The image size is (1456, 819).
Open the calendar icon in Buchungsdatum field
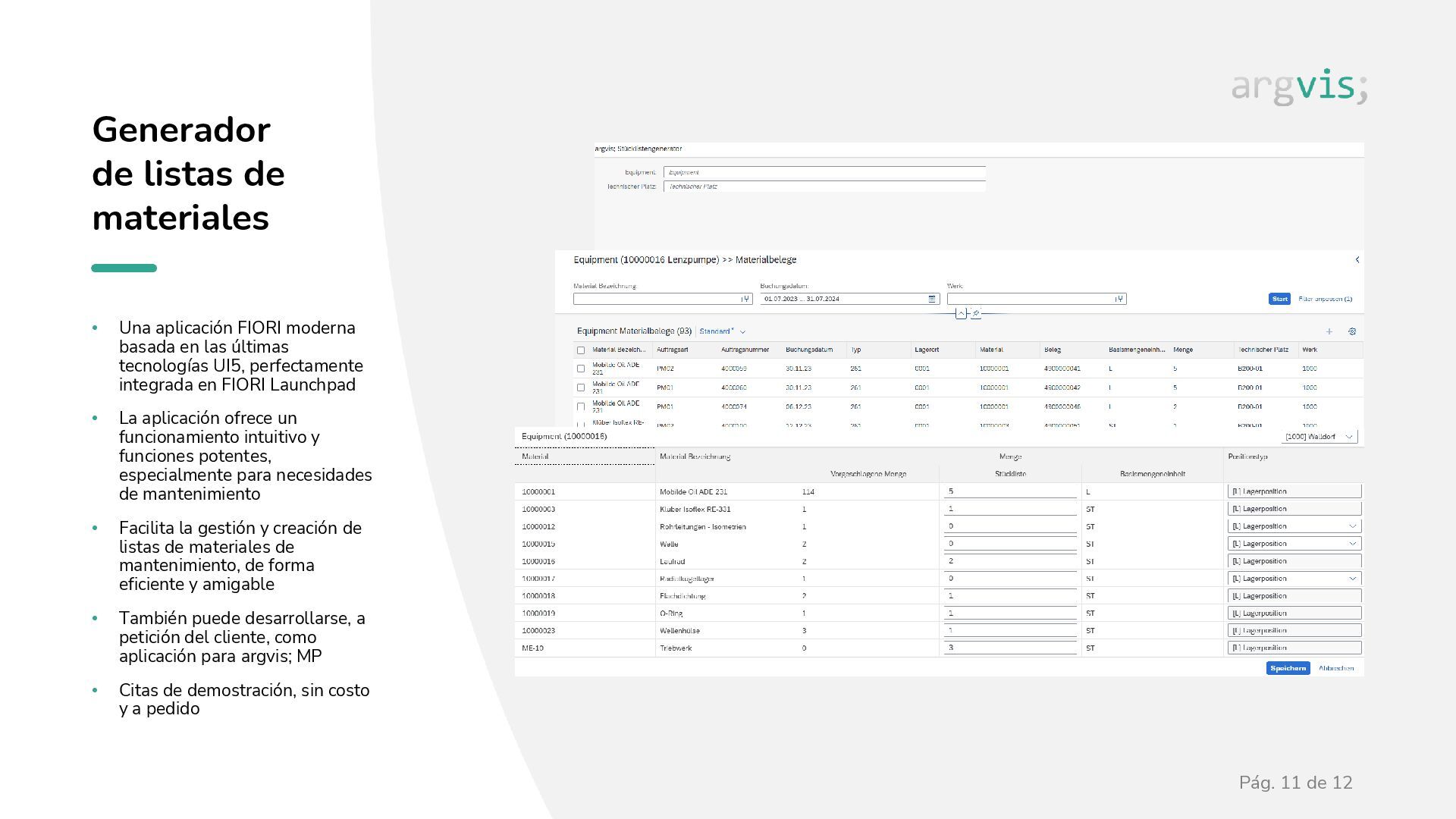coord(932,299)
